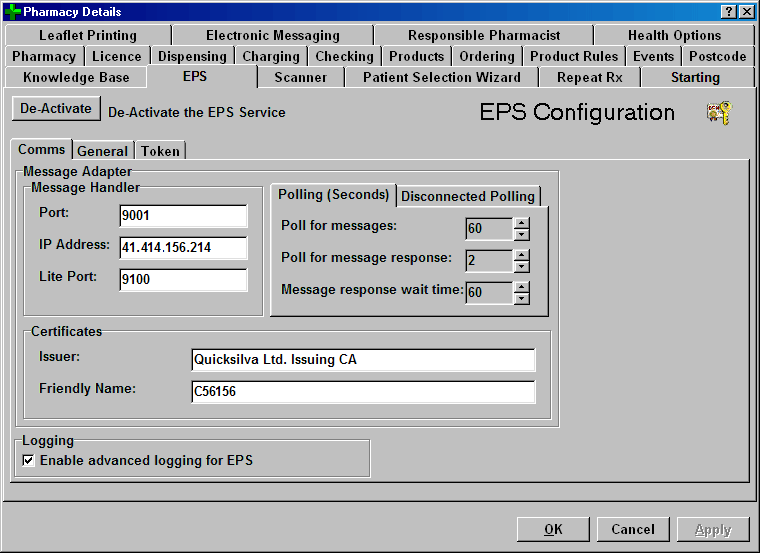Switch to the Knowledge Base tab
Image resolution: width=760 pixels, height=553 pixels.
click(76, 77)
